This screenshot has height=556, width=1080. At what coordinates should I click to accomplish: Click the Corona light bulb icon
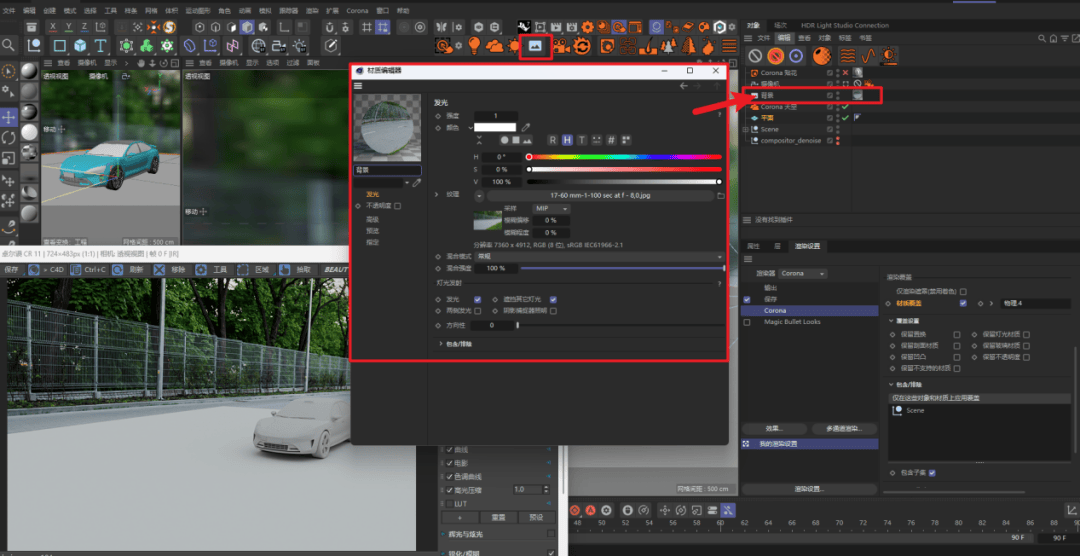point(473,46)
